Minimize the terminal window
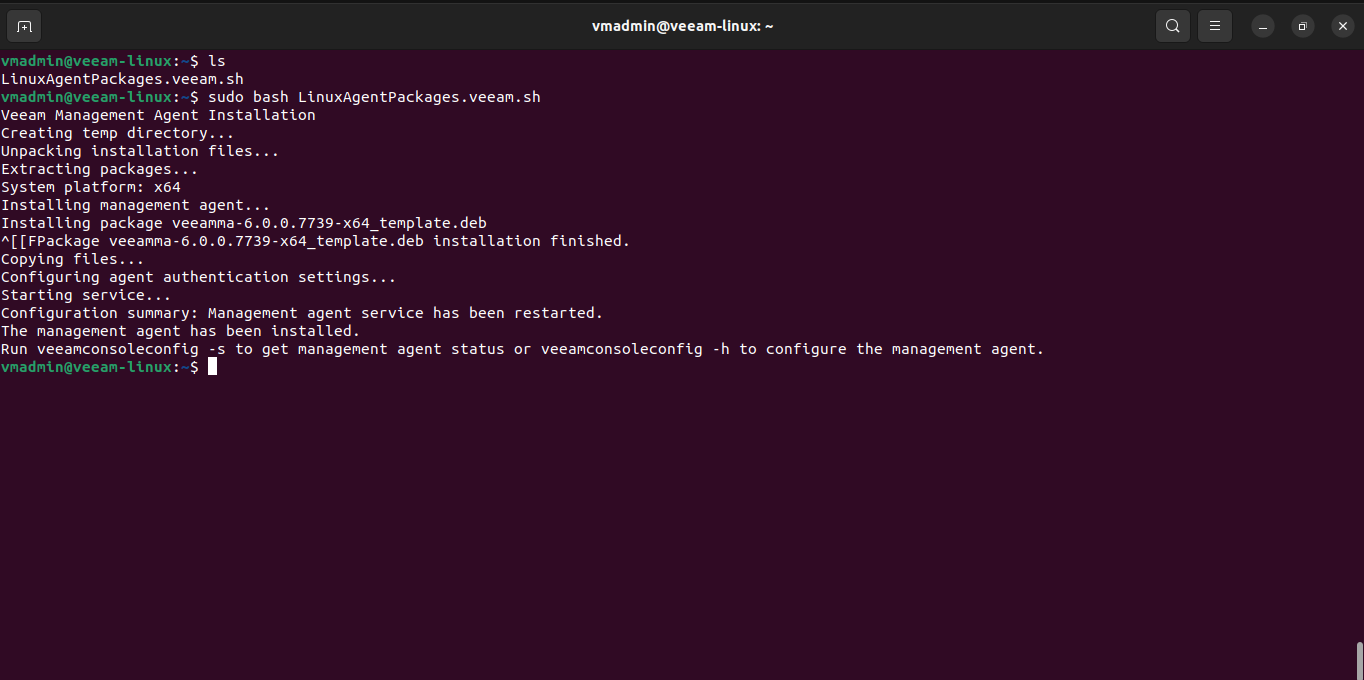This screenshot has width=1364, height=680. [x=1263, y=26]
